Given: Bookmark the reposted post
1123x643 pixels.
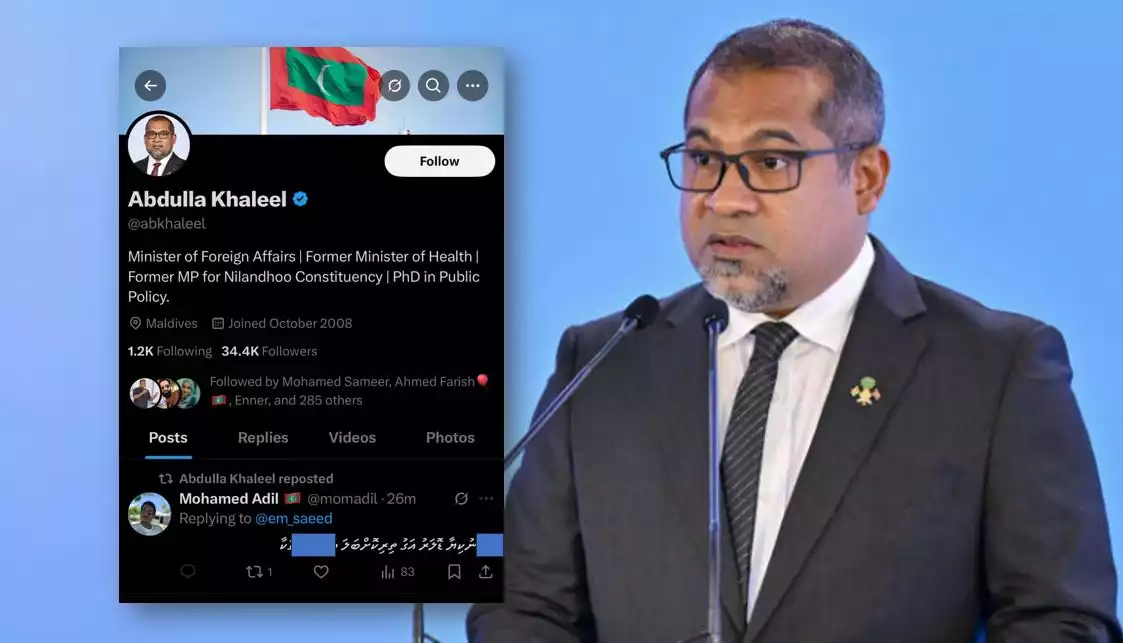Looking at the screenshot, I should 454,571.
